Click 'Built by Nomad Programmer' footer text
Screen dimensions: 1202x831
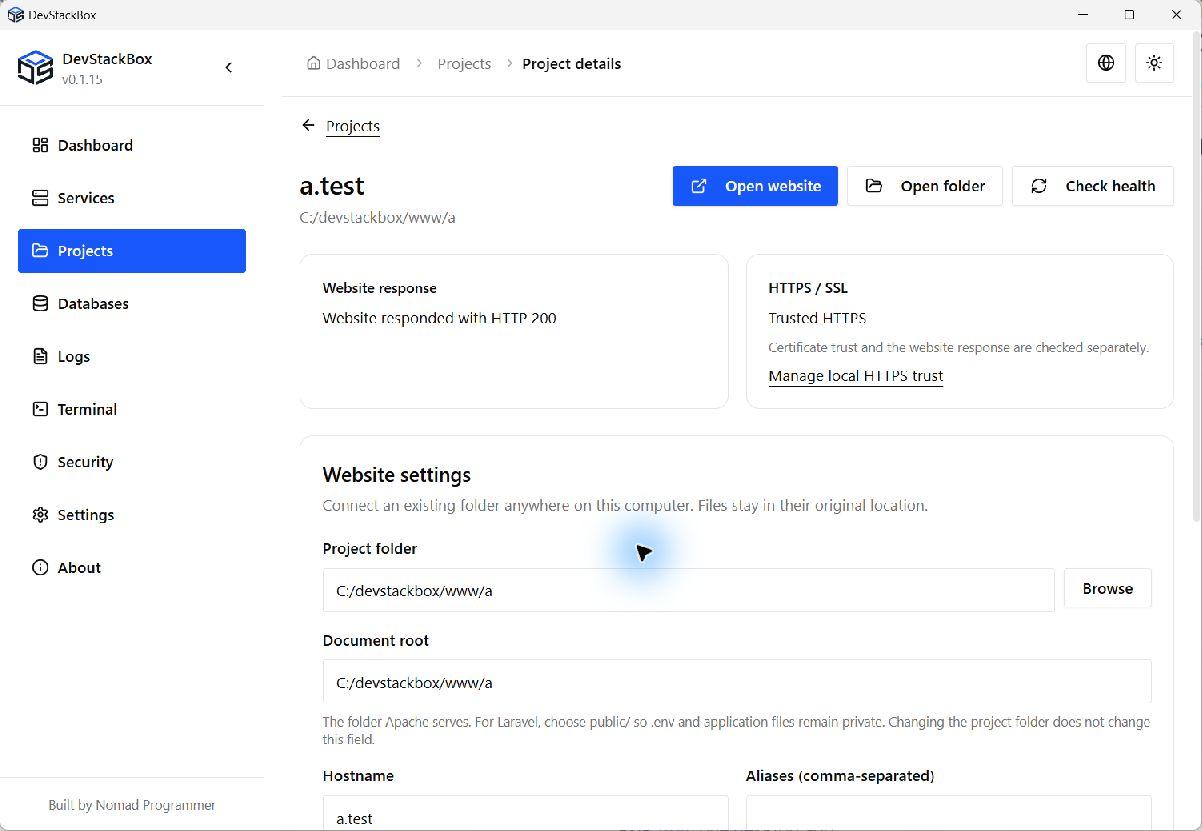point(132,805)
